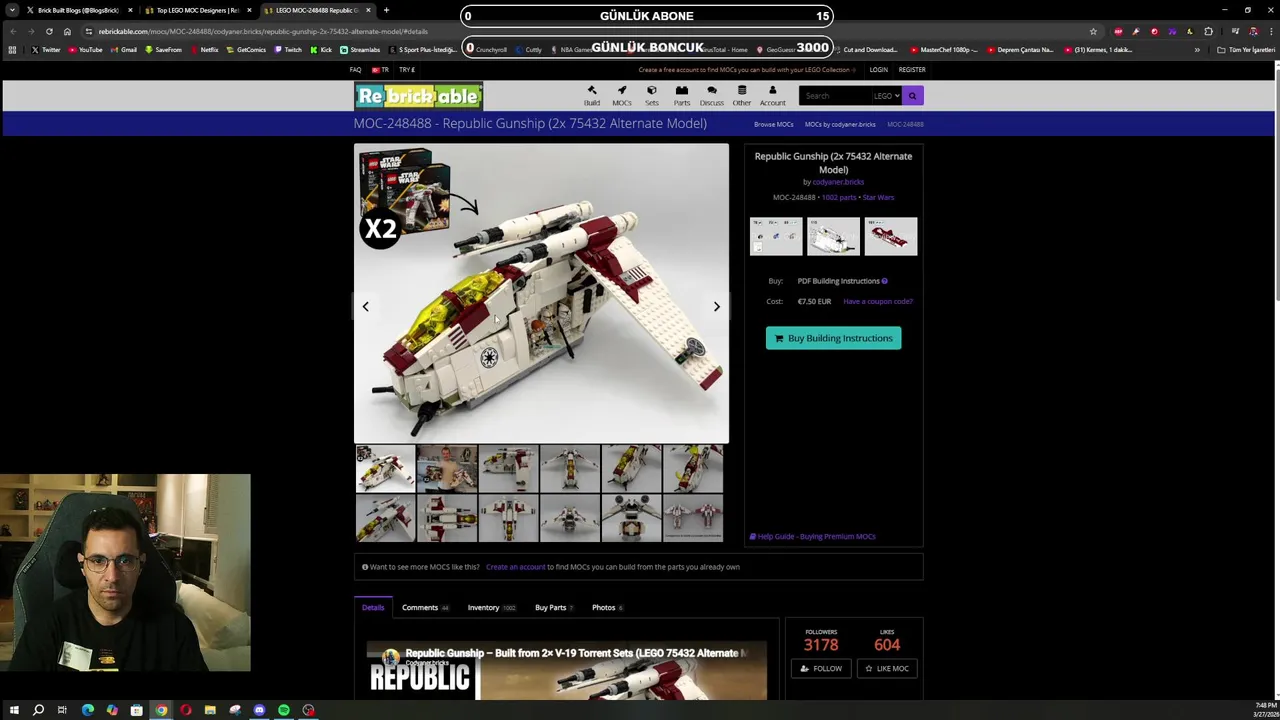Open the codyaner.bricks designer link
The height and width of the screenshot is (720, 1280).
coord(838,182)
